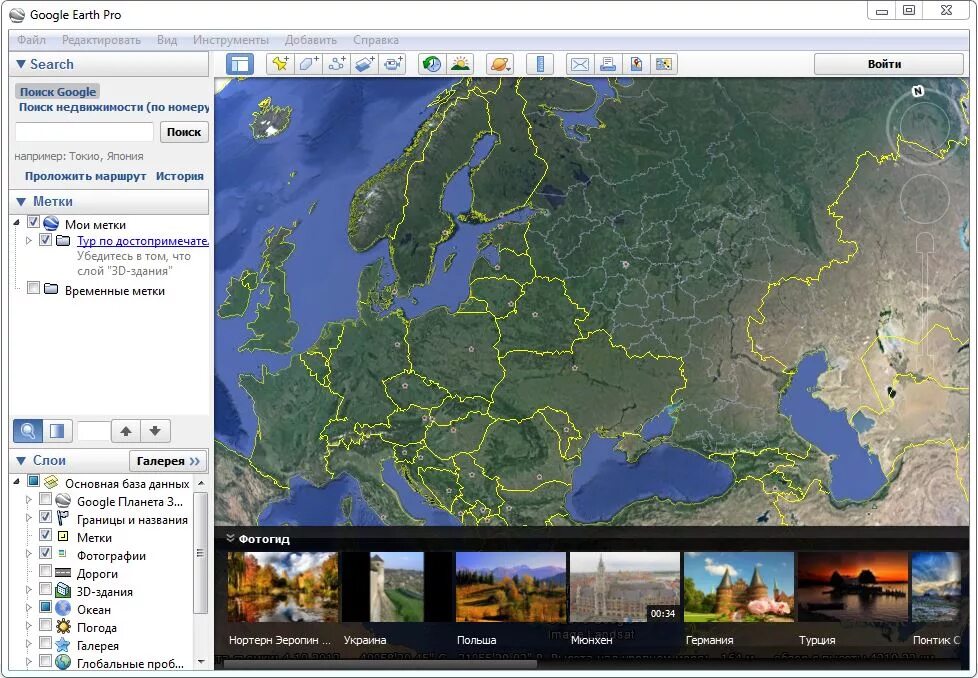Click the Войти sign-in button

[x=889, y=64]
